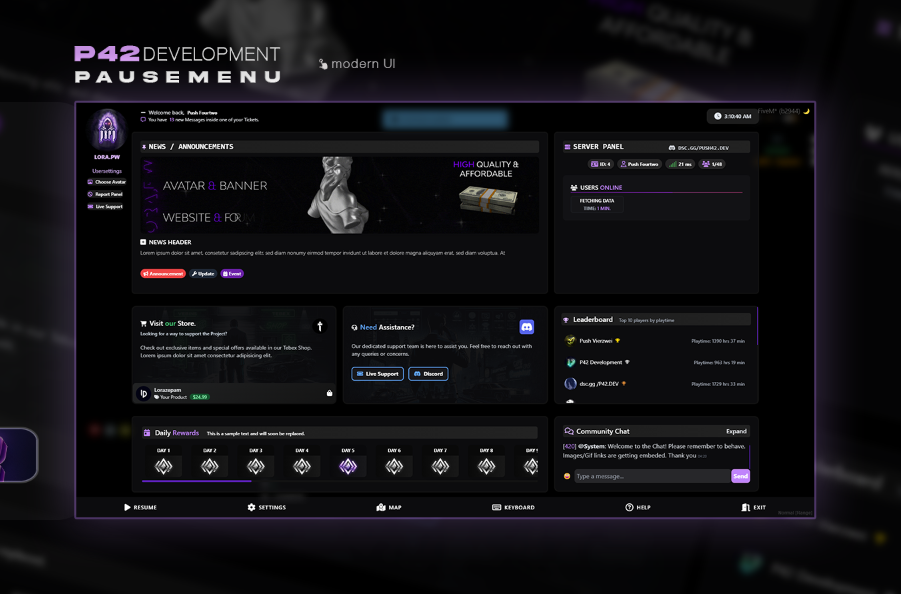This screenshot has width=901, height=594.
Task: Toggle the Event filter pill
Action: 232,273
